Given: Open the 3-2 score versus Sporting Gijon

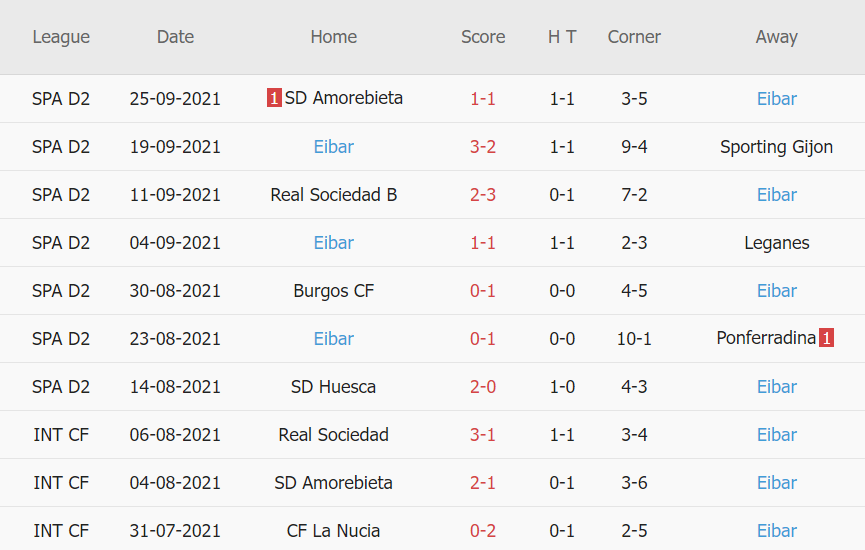Looking at the screenshot, I should pos(483,147).
